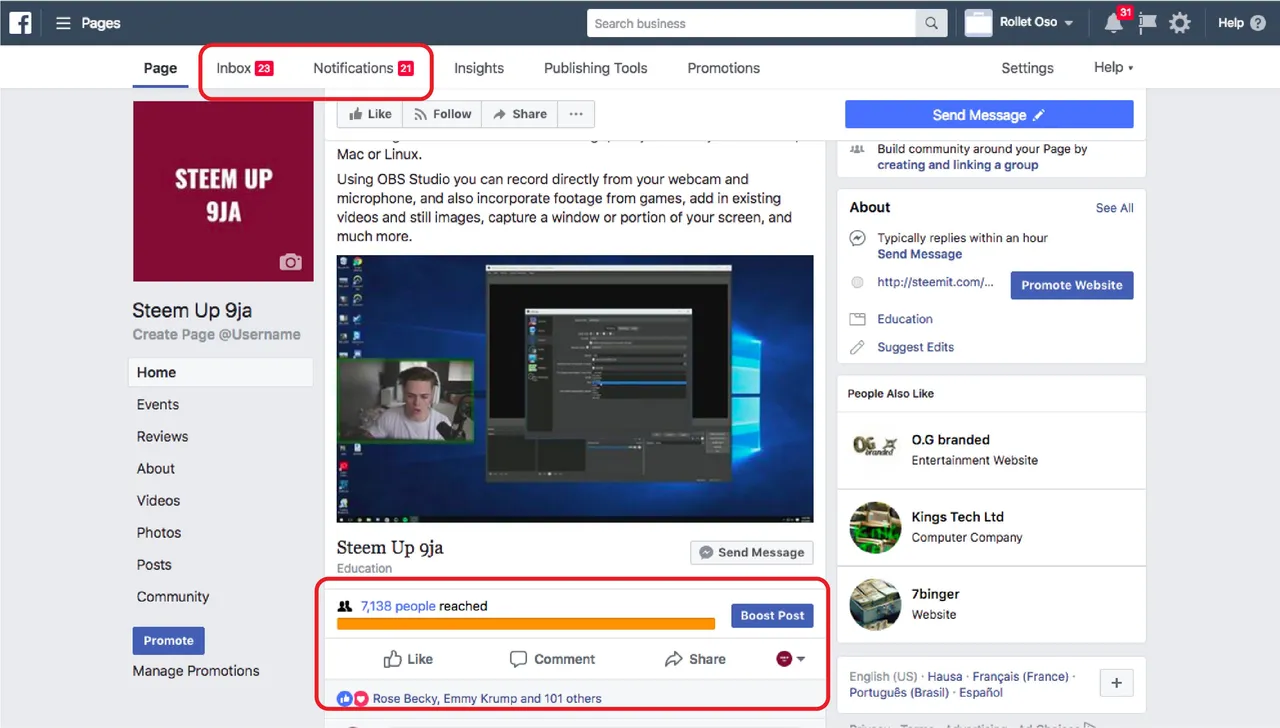
Task: Click the Search business input field
Action: pyautogui.click(x=751, y=23)
